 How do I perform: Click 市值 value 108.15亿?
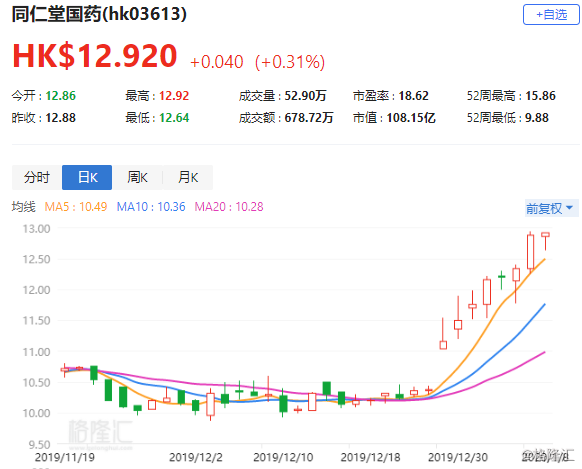[x=411, y=118]
